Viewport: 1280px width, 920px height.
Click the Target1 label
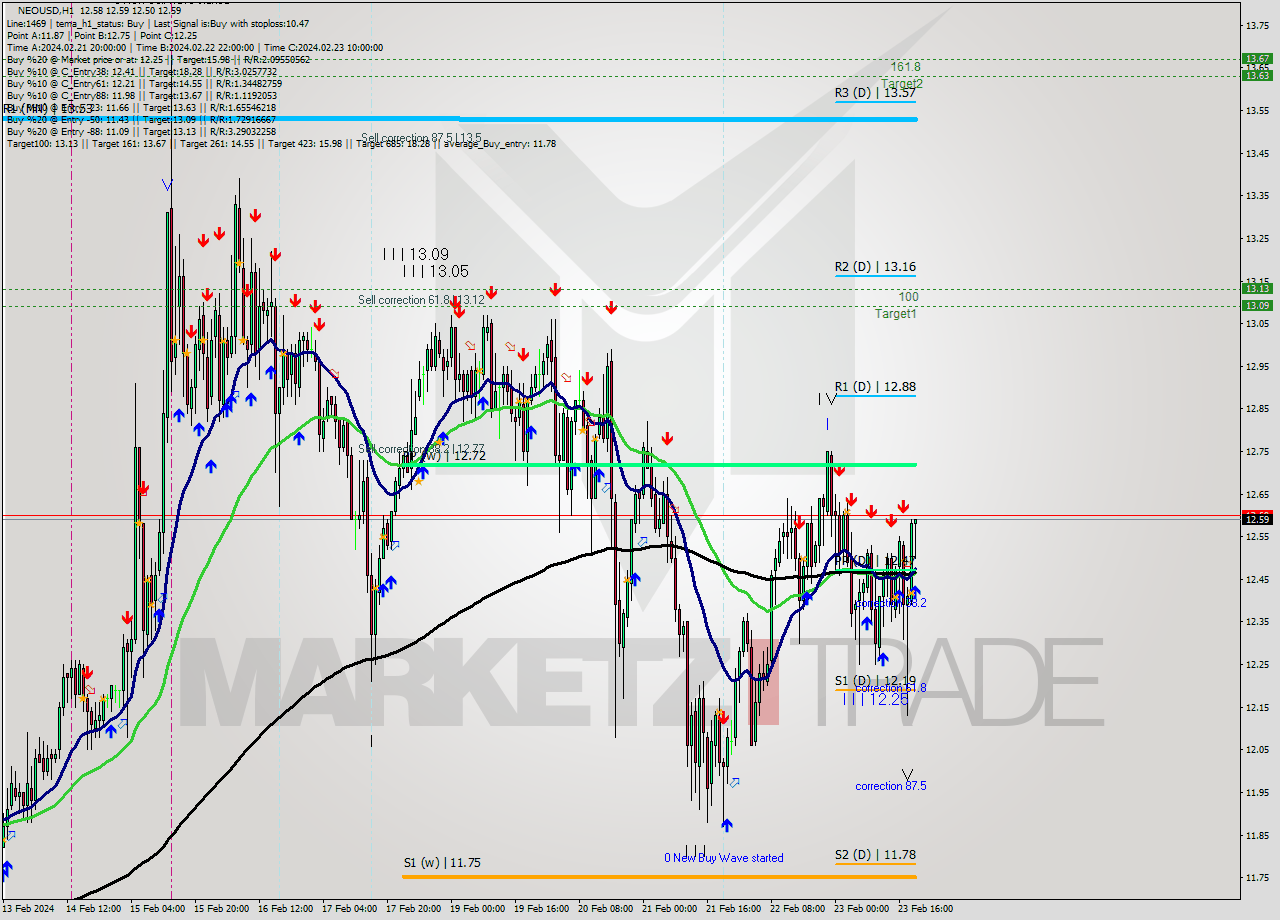pos(896,314)
